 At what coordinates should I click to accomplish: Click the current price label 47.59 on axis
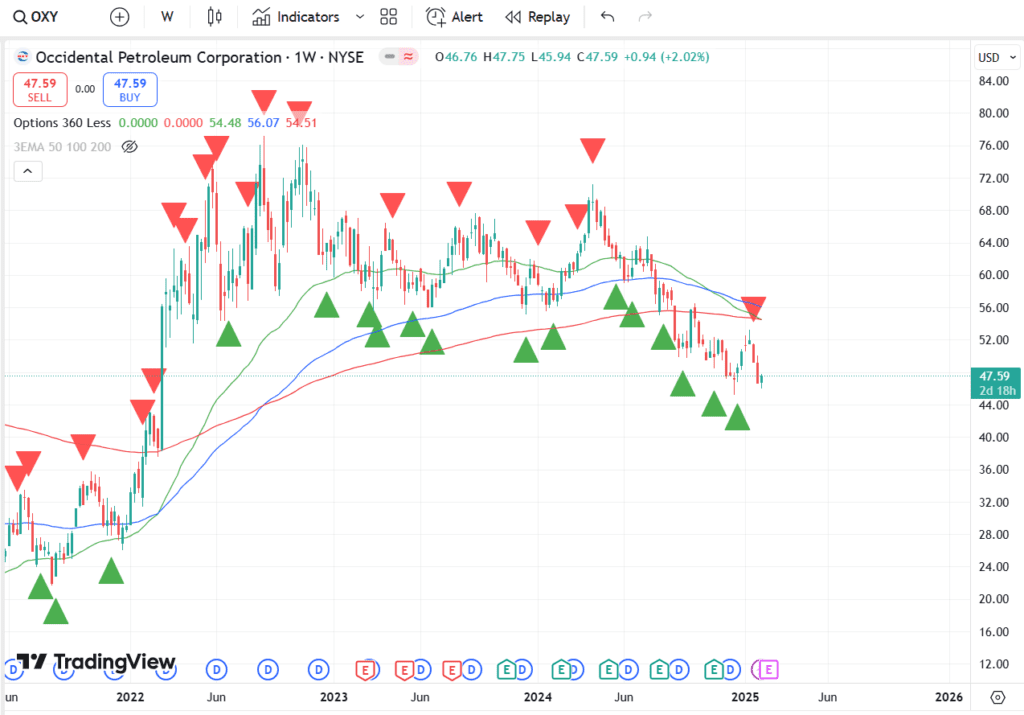[x=995, y=376]
